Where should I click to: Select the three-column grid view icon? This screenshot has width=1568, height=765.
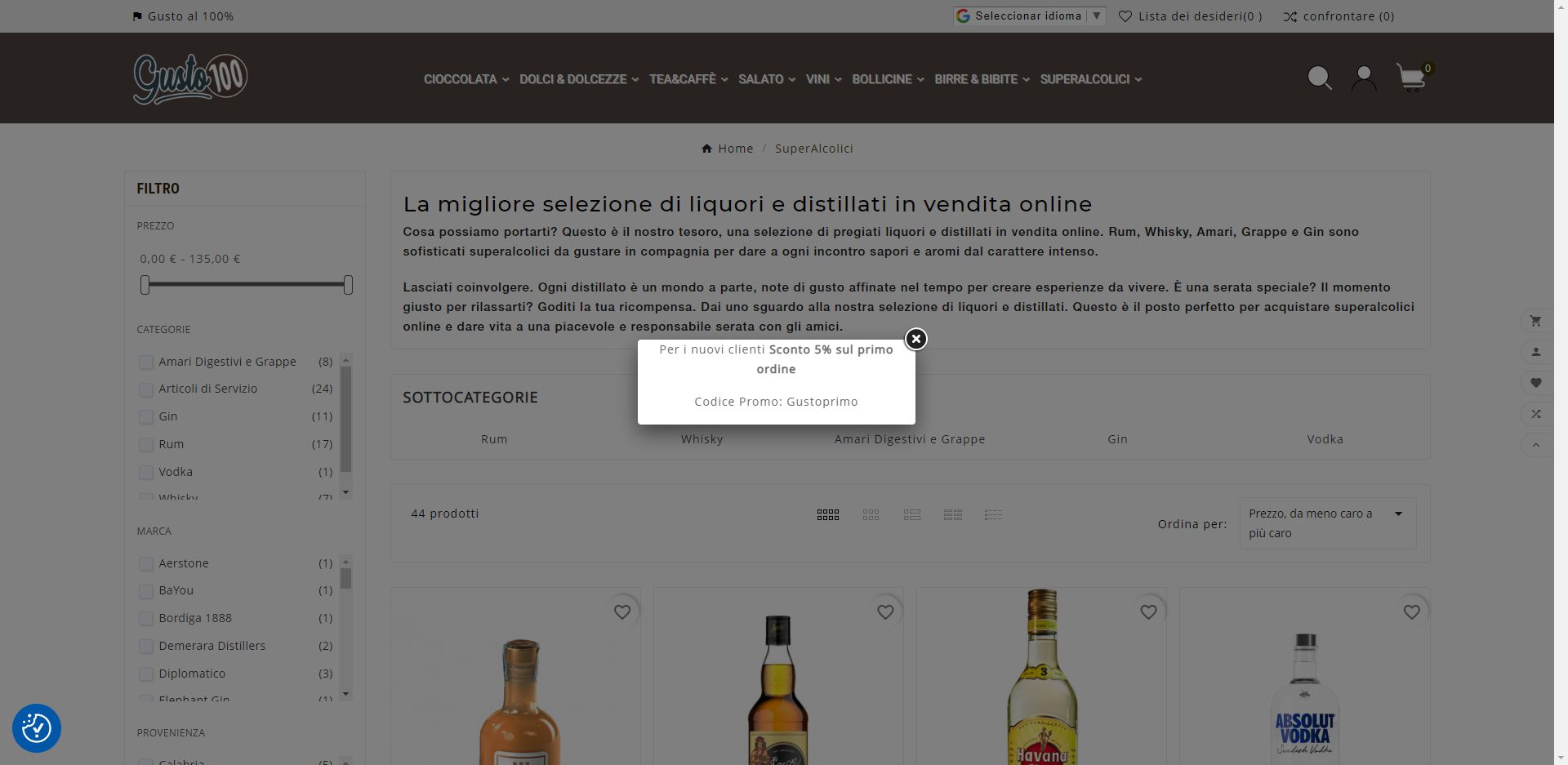click(x=871, y=514)
